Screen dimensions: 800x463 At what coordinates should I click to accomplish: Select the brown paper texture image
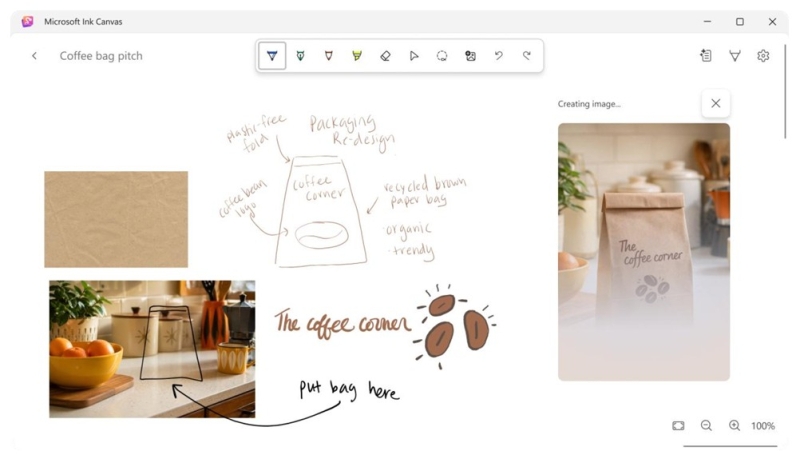click(x=116, y=220)
